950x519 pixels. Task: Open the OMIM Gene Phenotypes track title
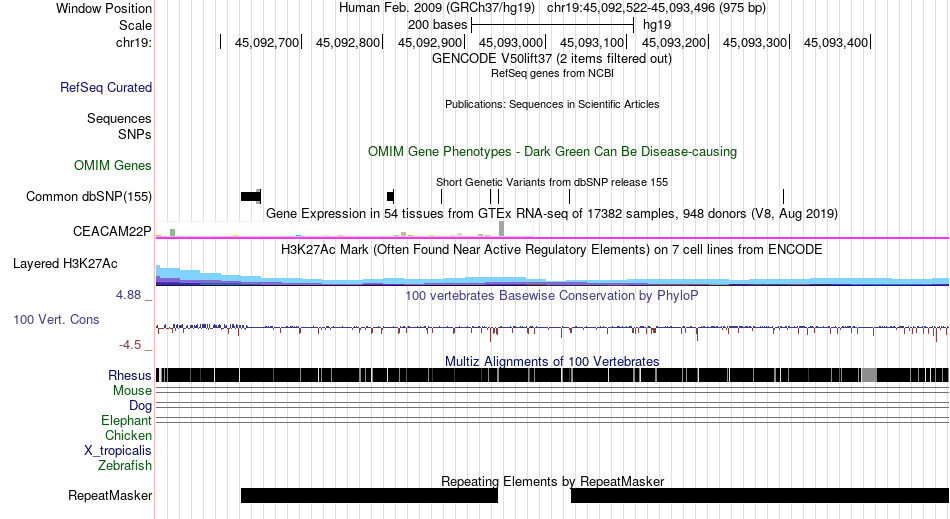pos(552,151)
